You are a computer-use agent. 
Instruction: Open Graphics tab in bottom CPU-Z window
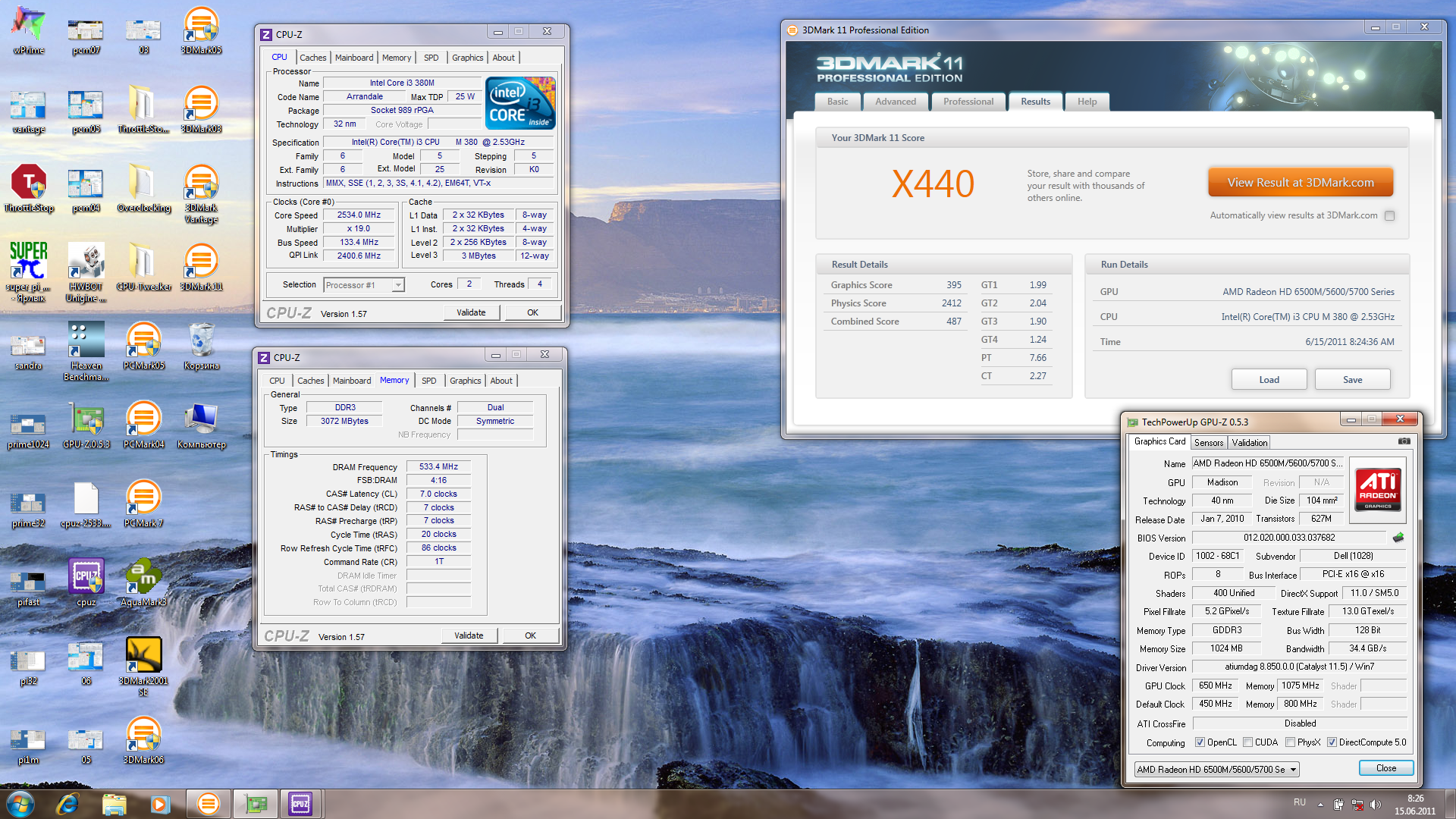click(x=465, y=381)
